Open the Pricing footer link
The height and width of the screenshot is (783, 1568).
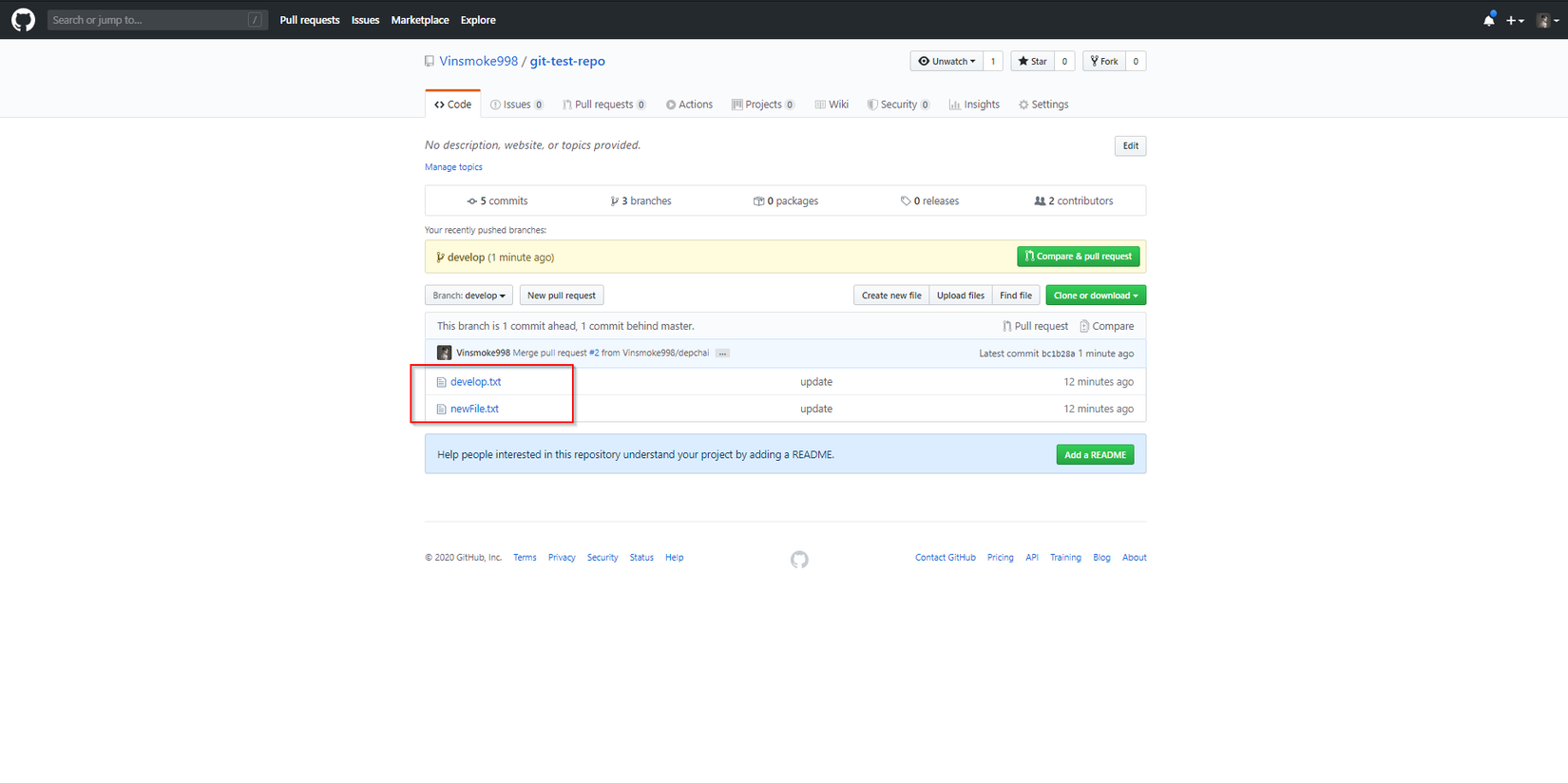[x=1000, y=558]
